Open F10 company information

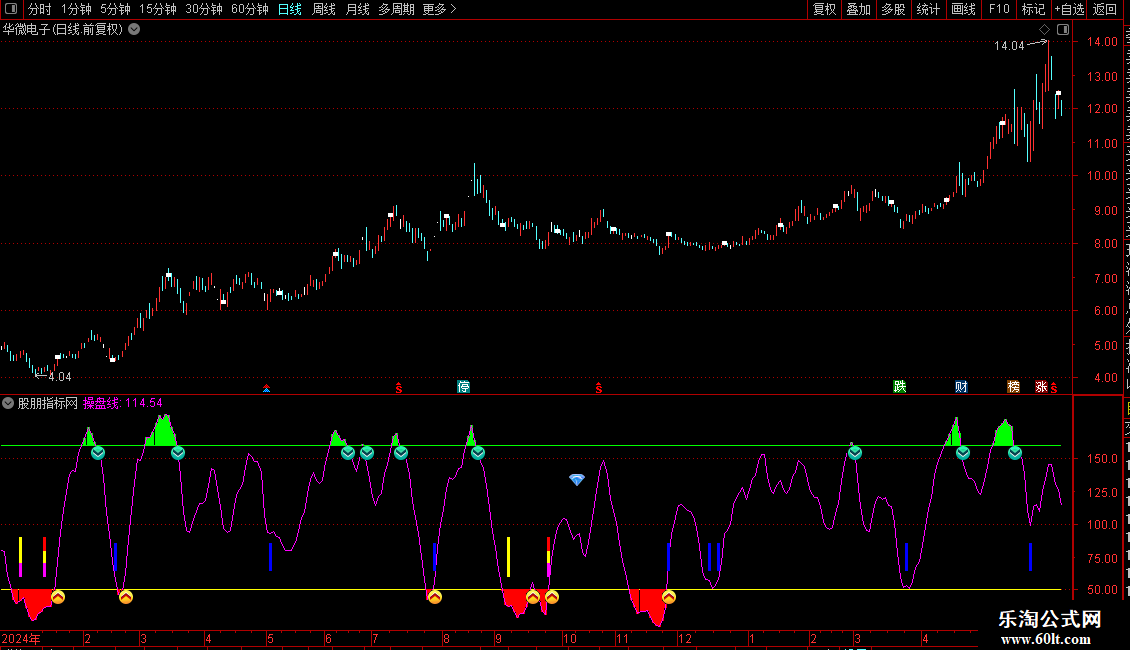coord(999,9)
